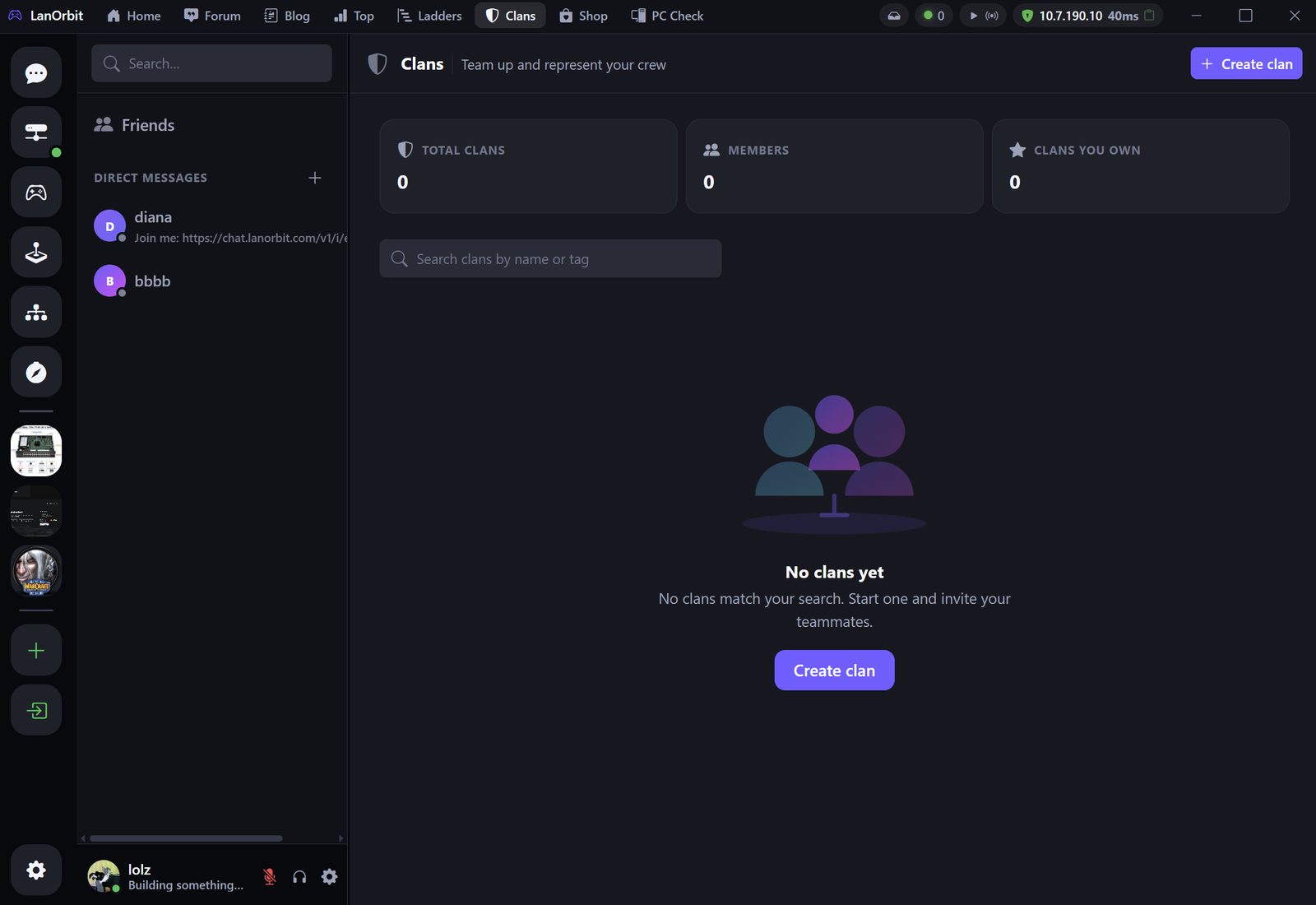Open the network hierarchy icon in the sidebar
The width and height of the screenshot is (1316, 905).
(x=36, y=313)
